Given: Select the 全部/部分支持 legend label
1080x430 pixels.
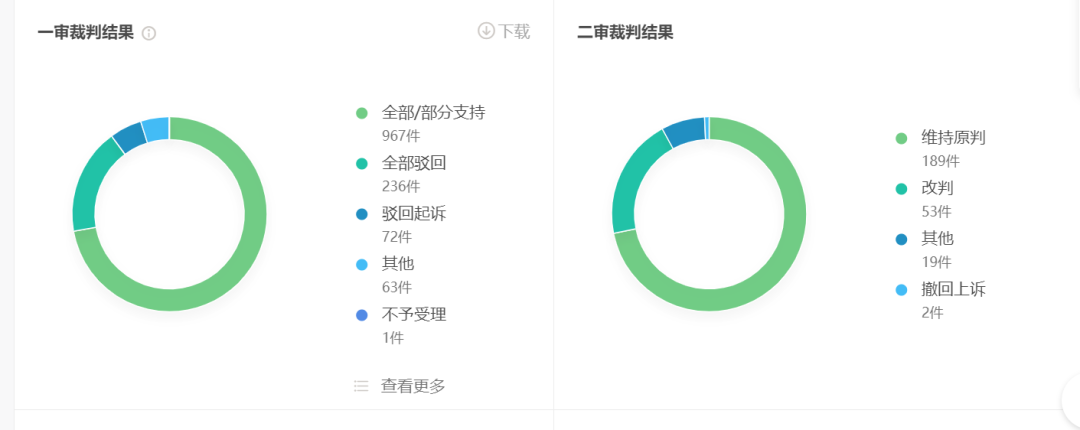Looking at the screenshot, I should [433, 113].
